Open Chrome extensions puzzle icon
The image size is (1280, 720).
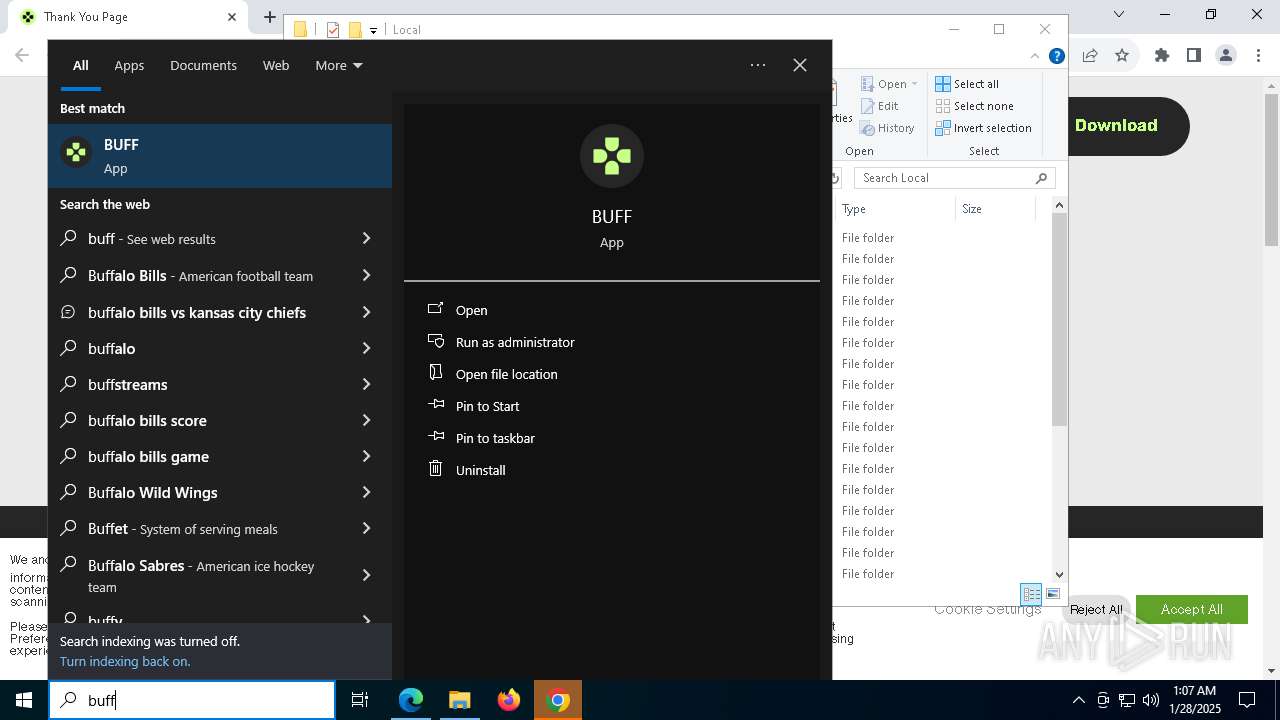1161,56
